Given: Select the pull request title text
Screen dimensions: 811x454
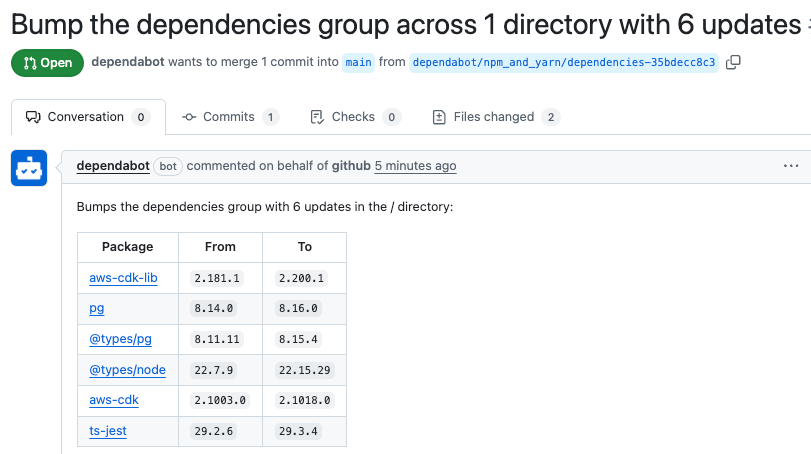Looking at the screenshot, I should coord(406,24).
